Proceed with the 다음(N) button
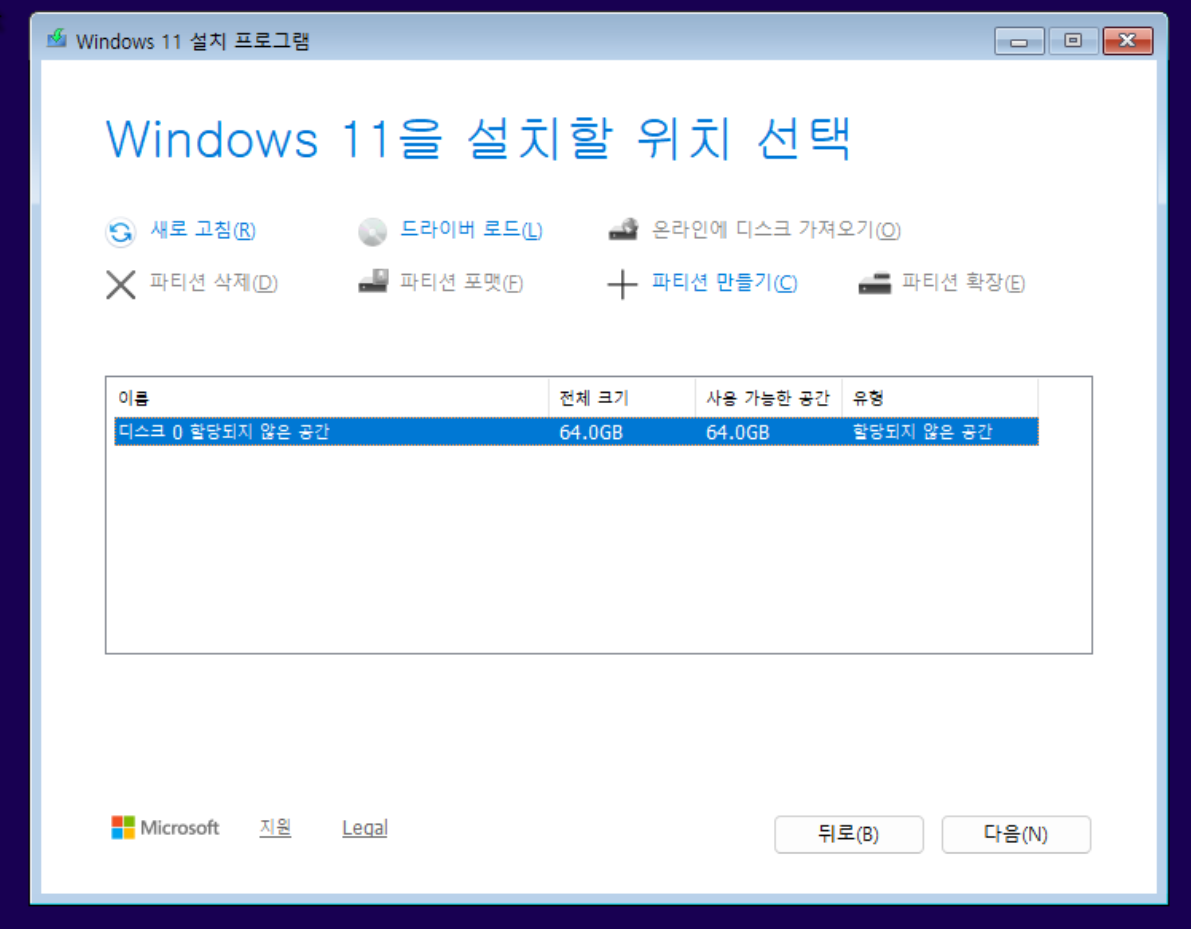The image size is (1191, 929). pyautogui.click(x=1016, y=834)
